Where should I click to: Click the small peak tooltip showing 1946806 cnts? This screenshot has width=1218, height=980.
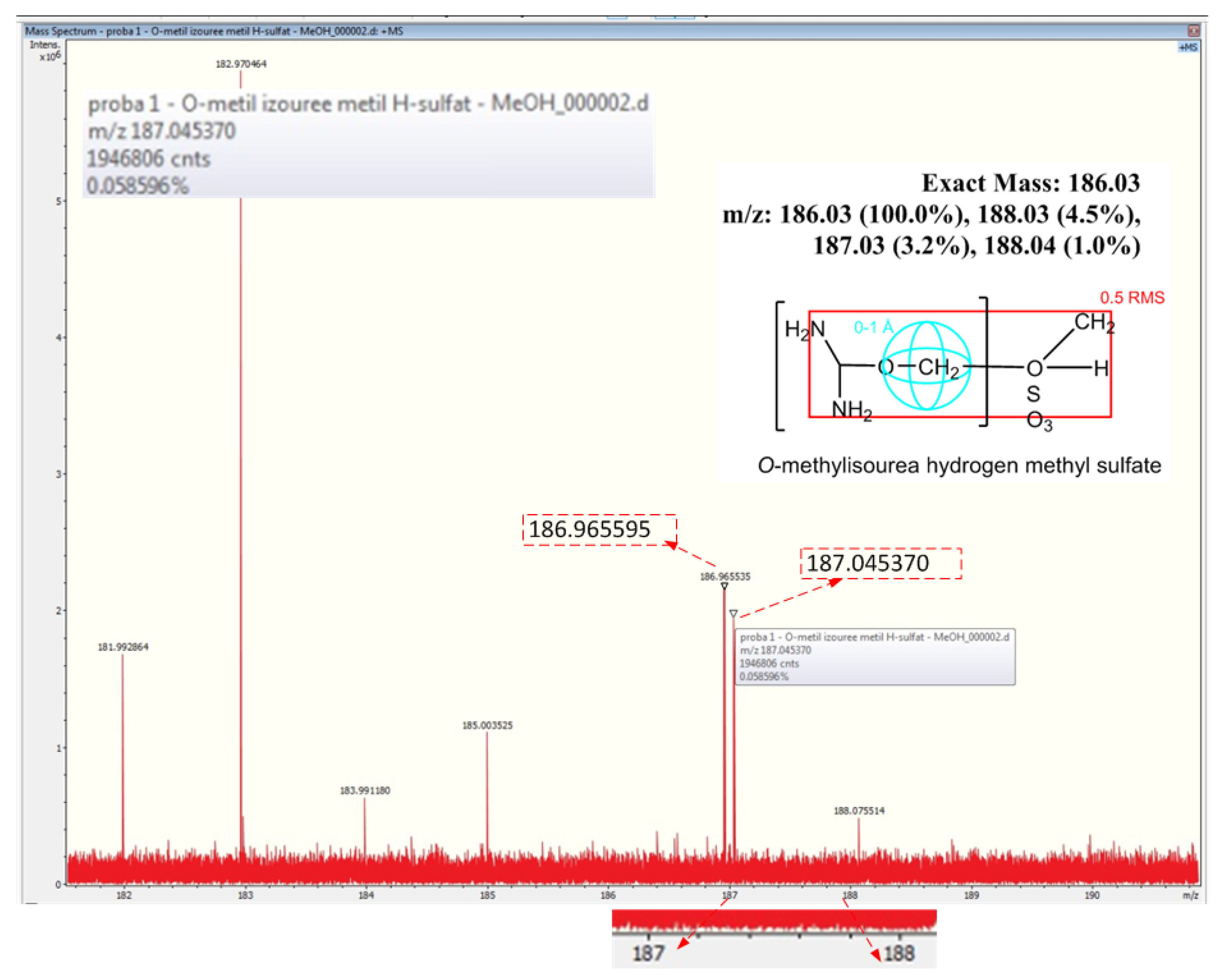tap(875, 656)
